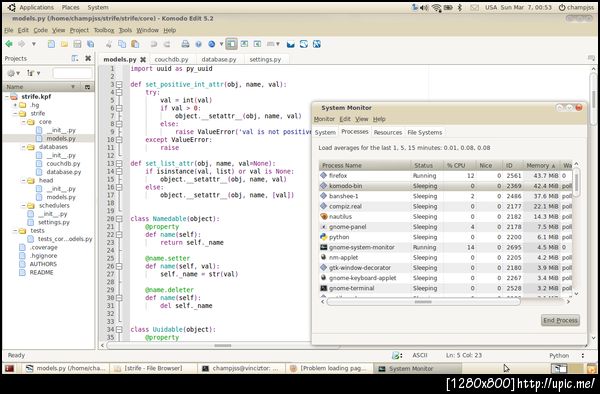Toggle the right pane visibility button

pos(257,44)
